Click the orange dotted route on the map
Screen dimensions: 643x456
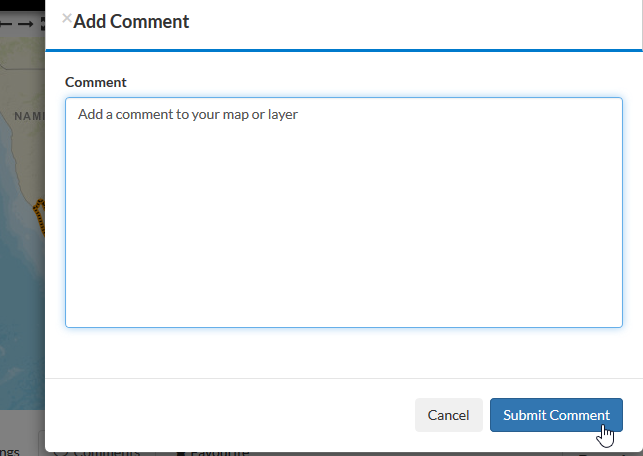(39, 217)
